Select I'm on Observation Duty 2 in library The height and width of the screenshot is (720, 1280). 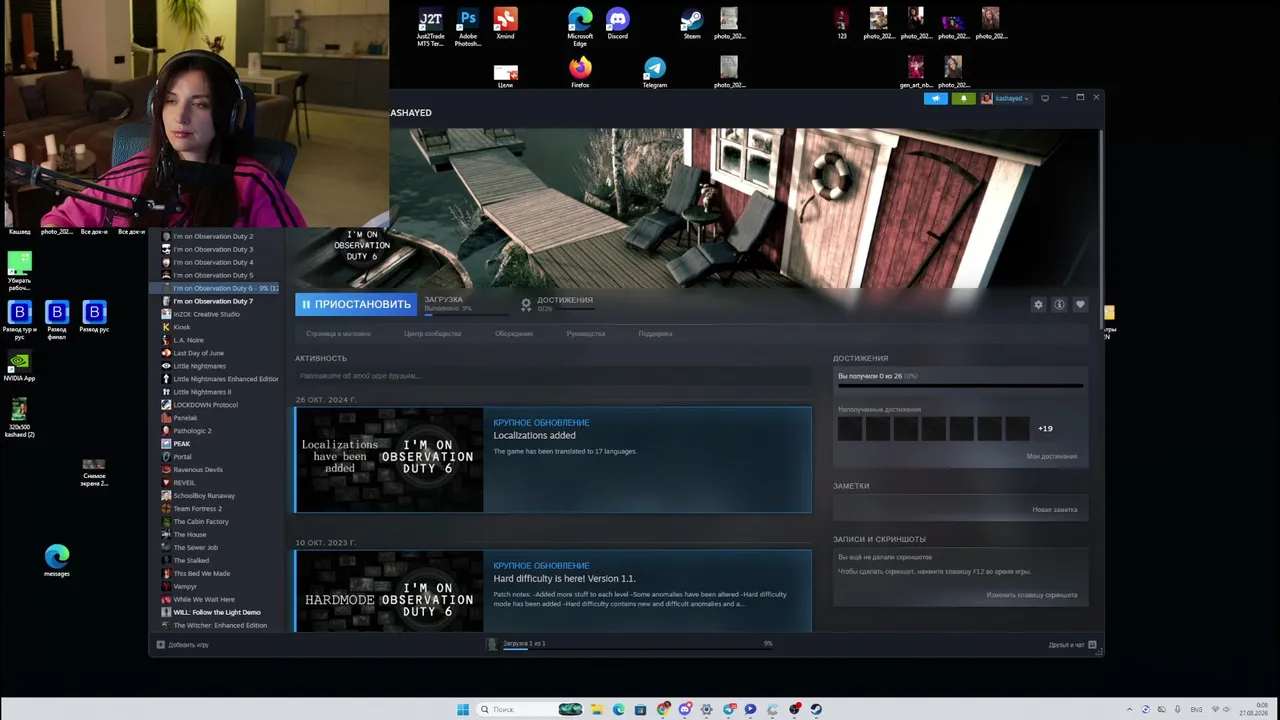pyautogui.click(x=213, y=236)
